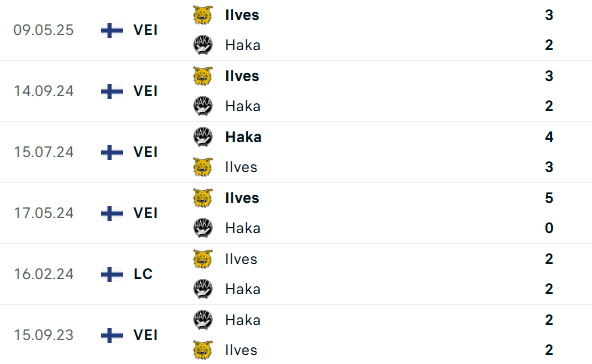592x364 pixels.
Task: Click Haka score 0 in 17.05.24 match
Action: (549, 228)
